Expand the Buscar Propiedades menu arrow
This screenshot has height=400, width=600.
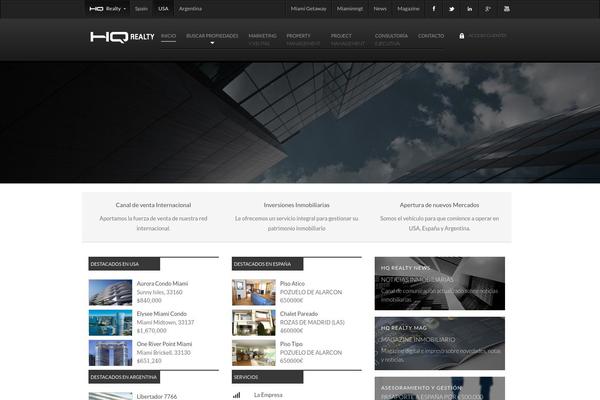tap(212, 43)
